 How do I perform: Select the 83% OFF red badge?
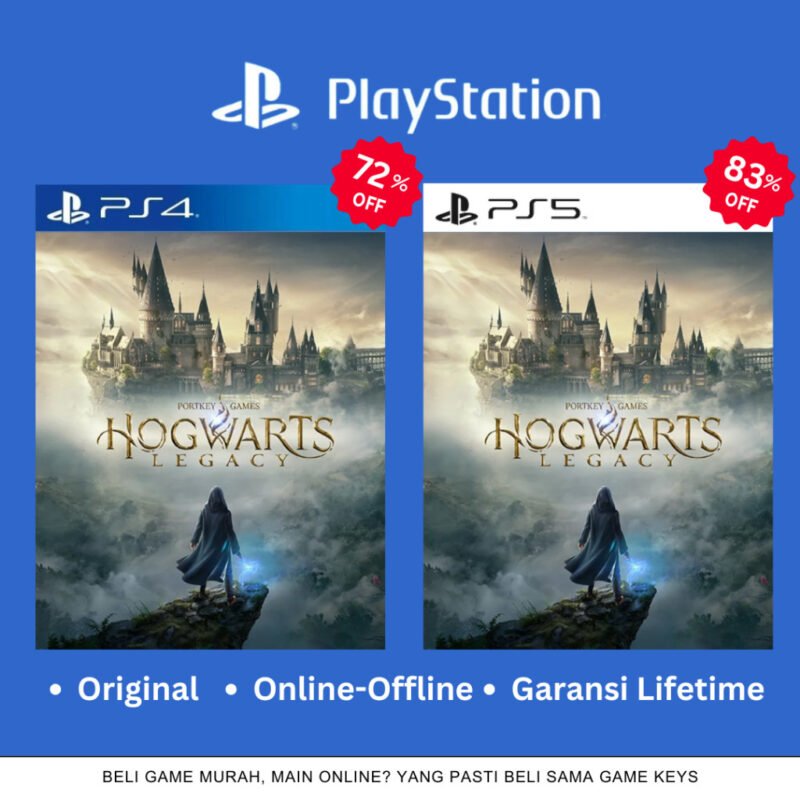click(748, 183)
